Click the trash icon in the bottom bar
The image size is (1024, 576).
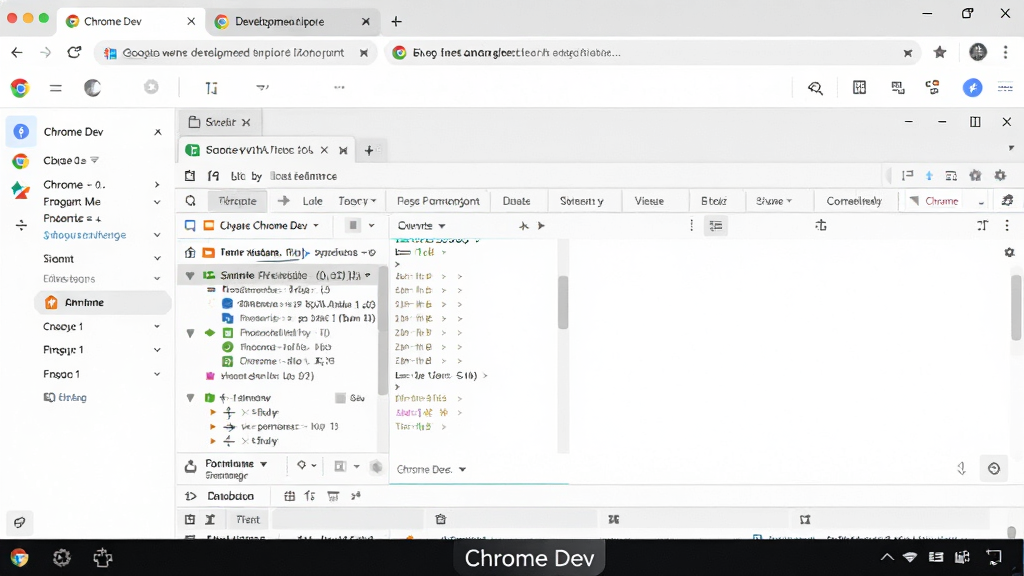pos(441,519)
